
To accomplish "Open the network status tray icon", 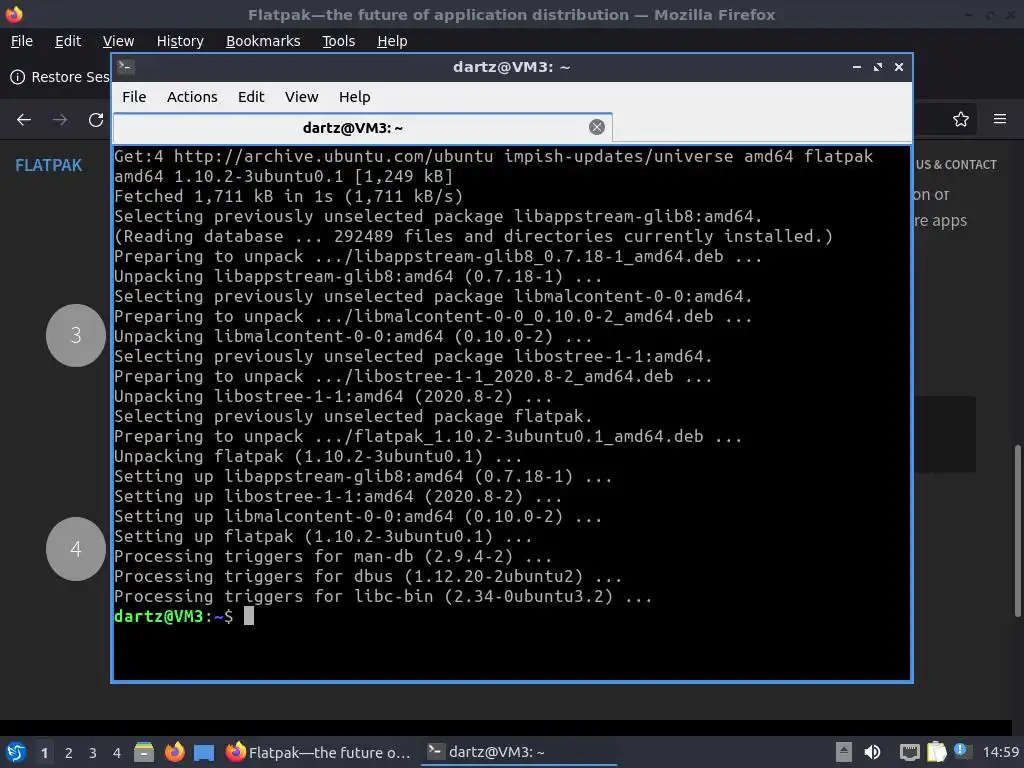I will point(909,752).
